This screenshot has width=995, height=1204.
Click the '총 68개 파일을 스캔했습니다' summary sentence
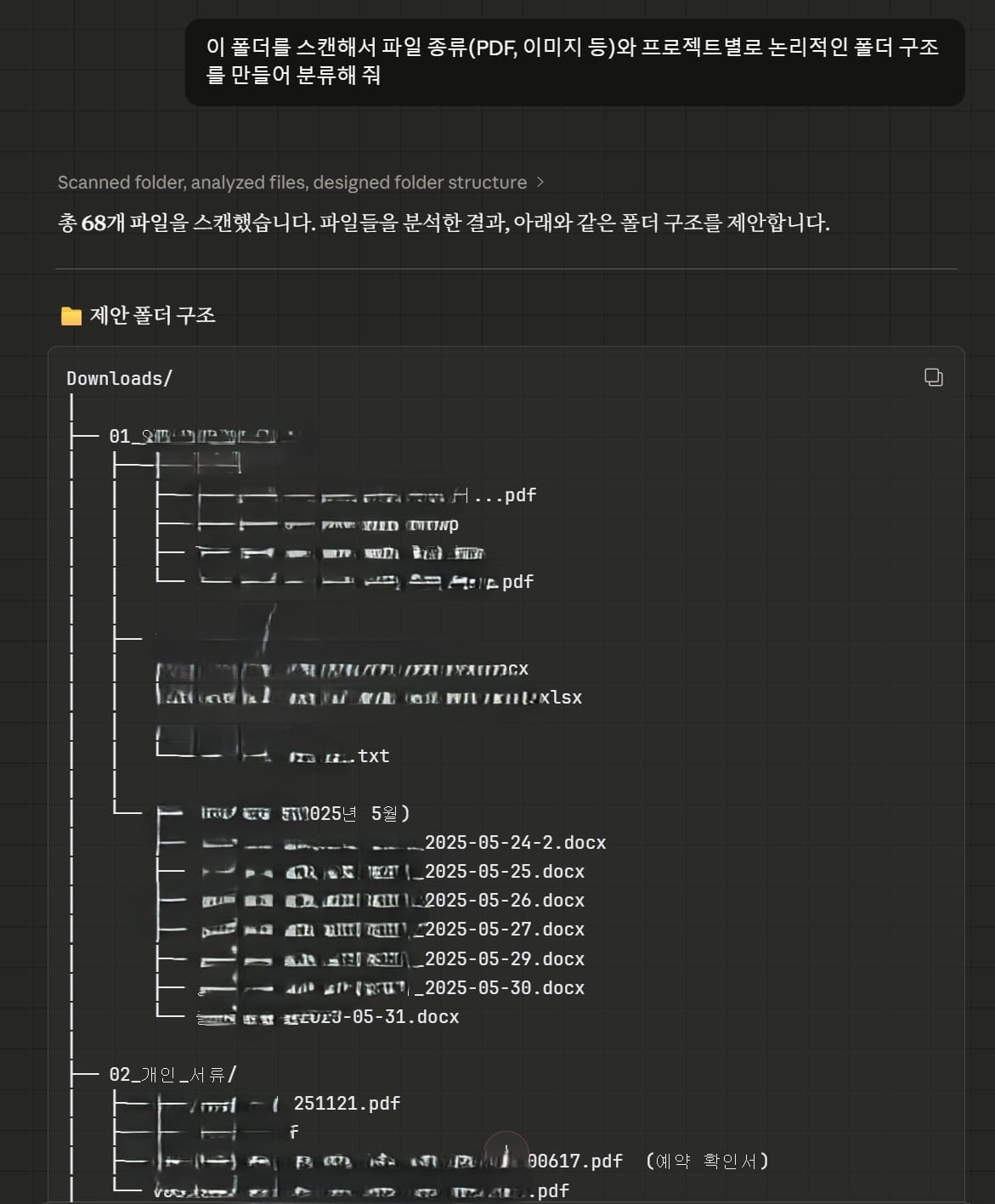pos(442,223)
